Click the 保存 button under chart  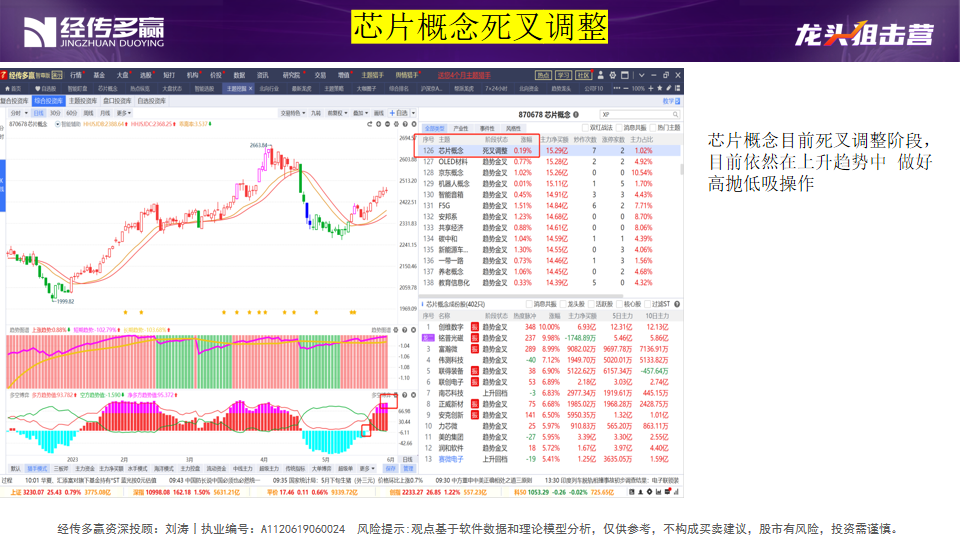(391, 469)
